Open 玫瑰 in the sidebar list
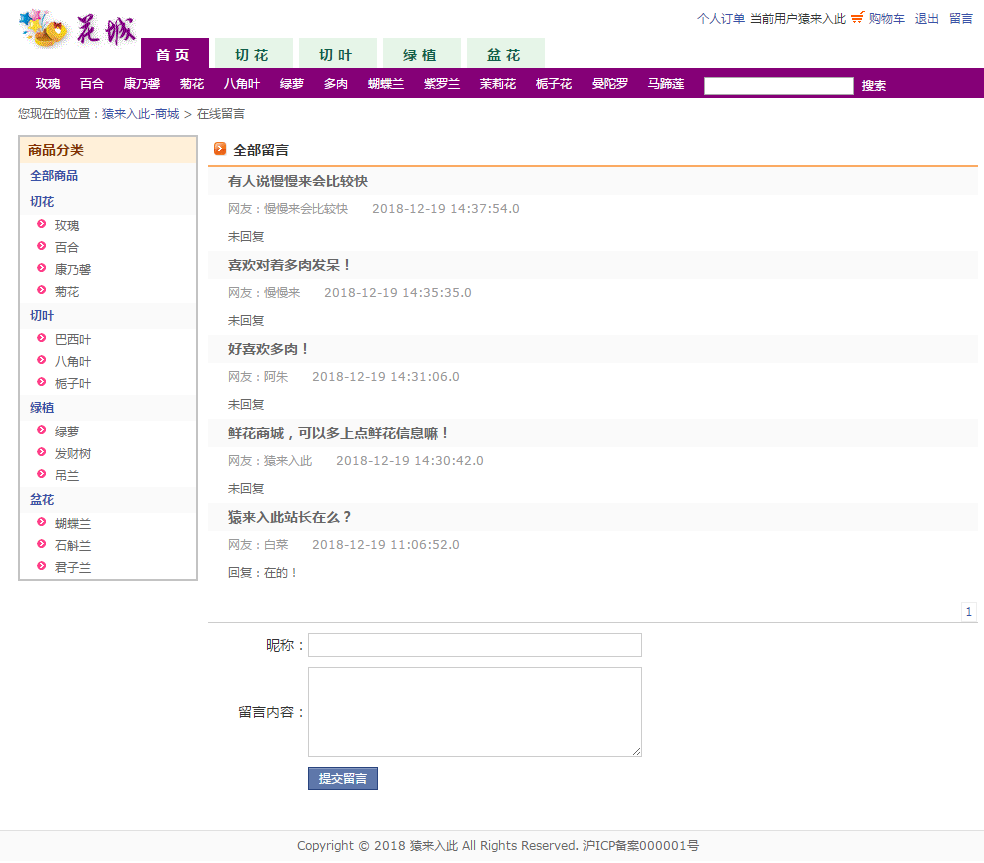The image size is (984, 863). click(67, 225)
